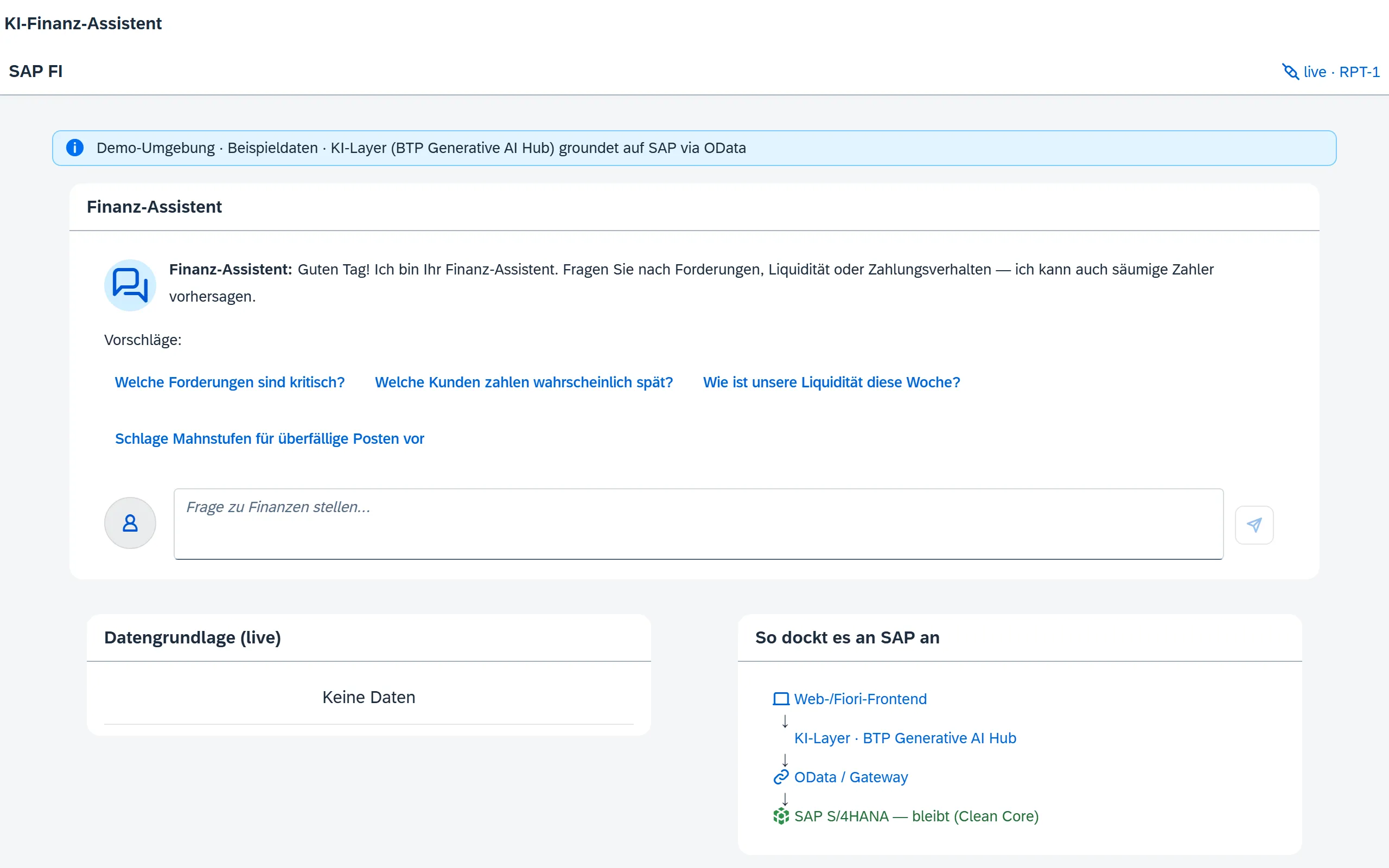The height and width of the screenshot is (868, 1389).
Task: Click the screen icon beside Web-/Fiori-Frontend
Action: click(x=781, y=699)
